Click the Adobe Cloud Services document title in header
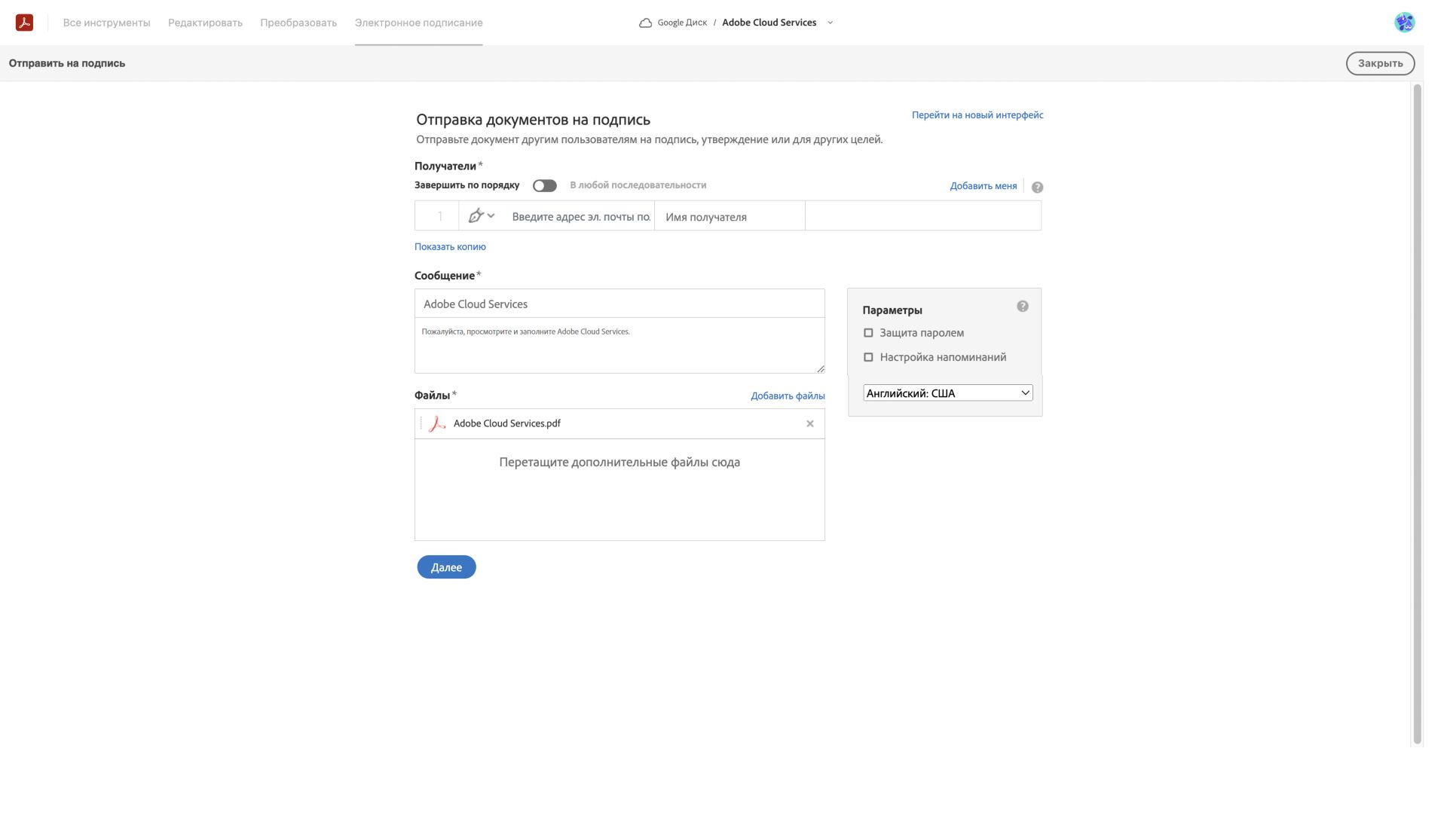This screenshot has height=840, width=1447. (x=769, y=23)
